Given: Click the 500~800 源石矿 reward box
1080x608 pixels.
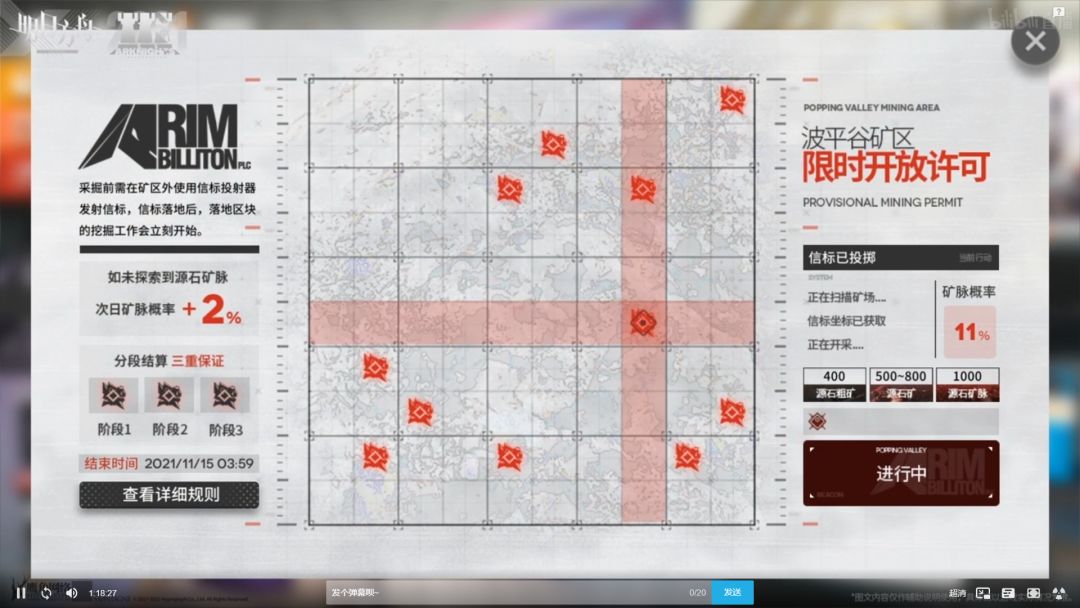Looking at the screenshot, I should pos(900,384).
